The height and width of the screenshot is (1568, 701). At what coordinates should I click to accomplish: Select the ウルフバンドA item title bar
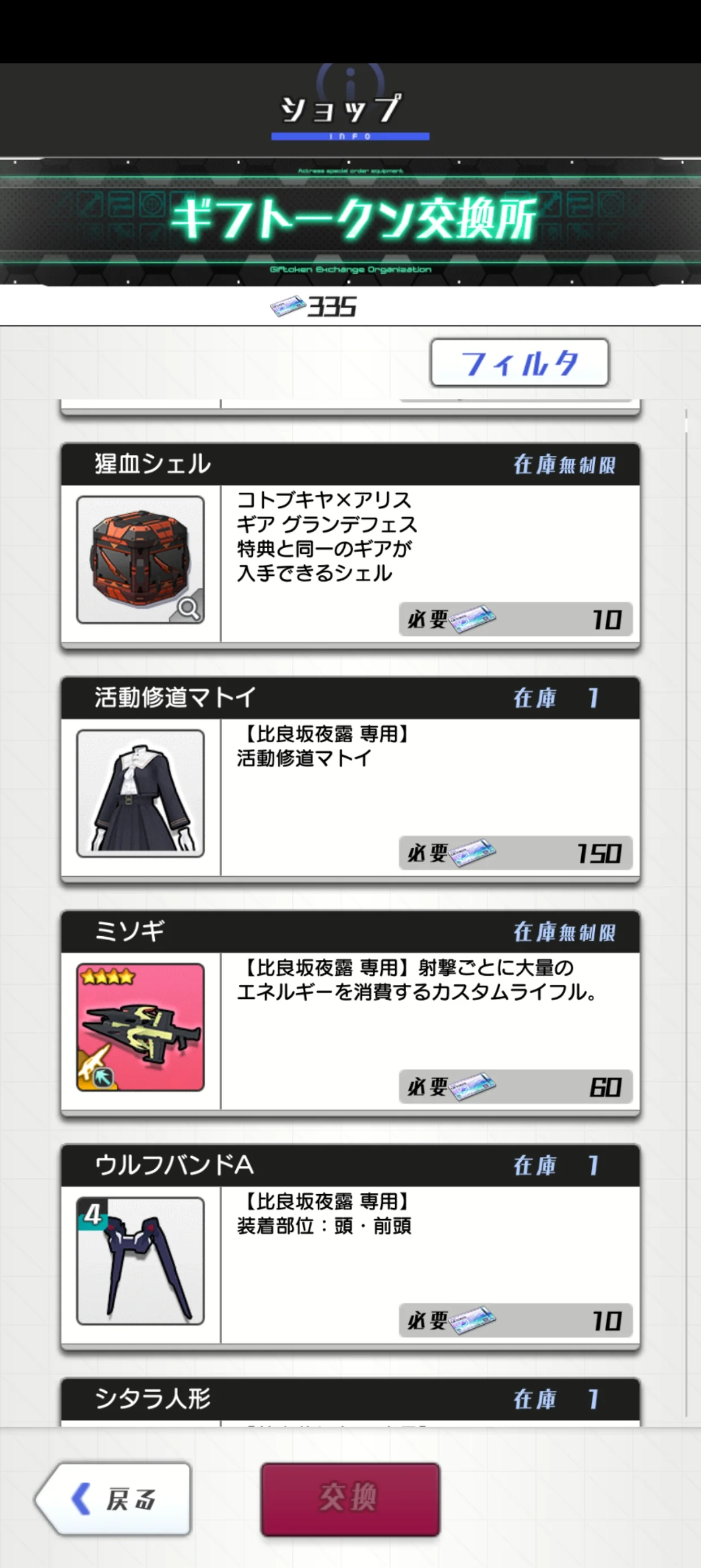350,1166
